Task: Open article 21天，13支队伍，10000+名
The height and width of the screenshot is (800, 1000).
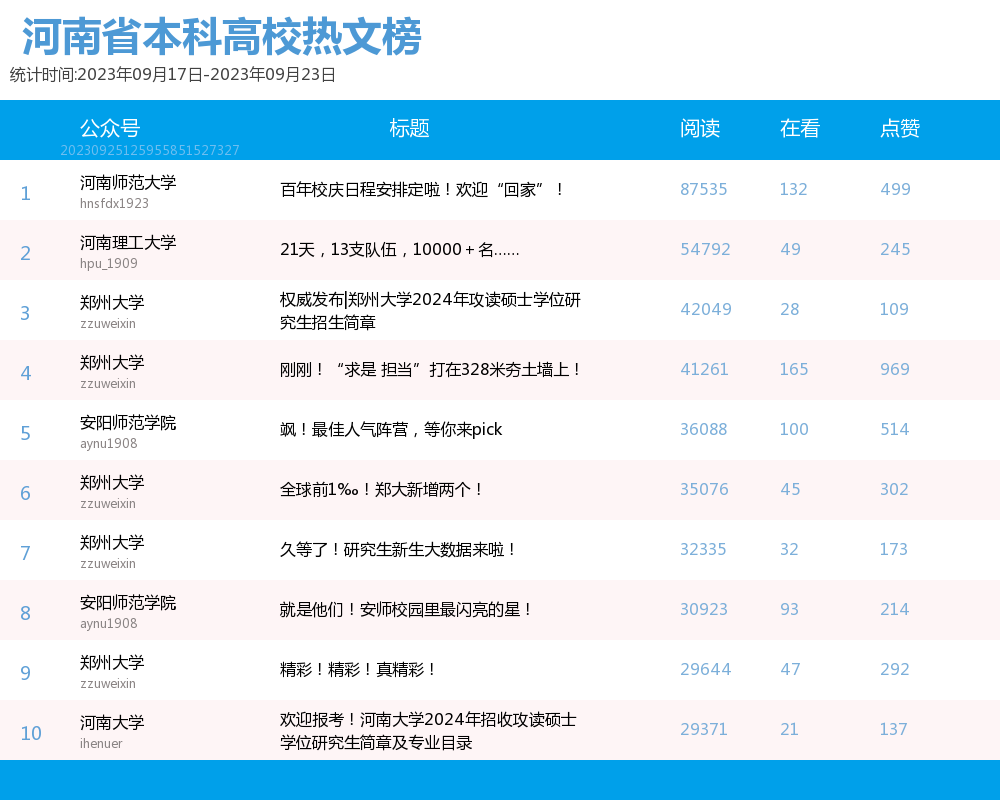Action: point(400,249)
